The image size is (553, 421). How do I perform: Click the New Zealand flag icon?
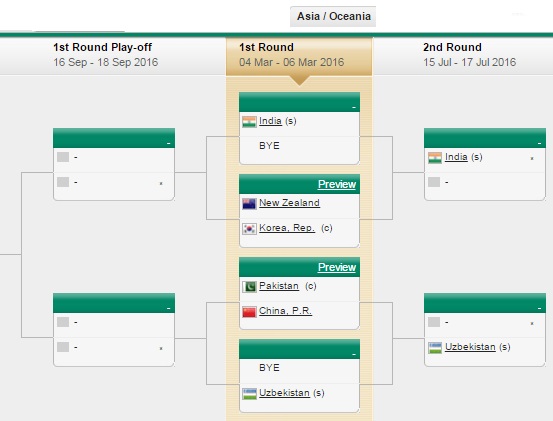(x=249, y=204)
